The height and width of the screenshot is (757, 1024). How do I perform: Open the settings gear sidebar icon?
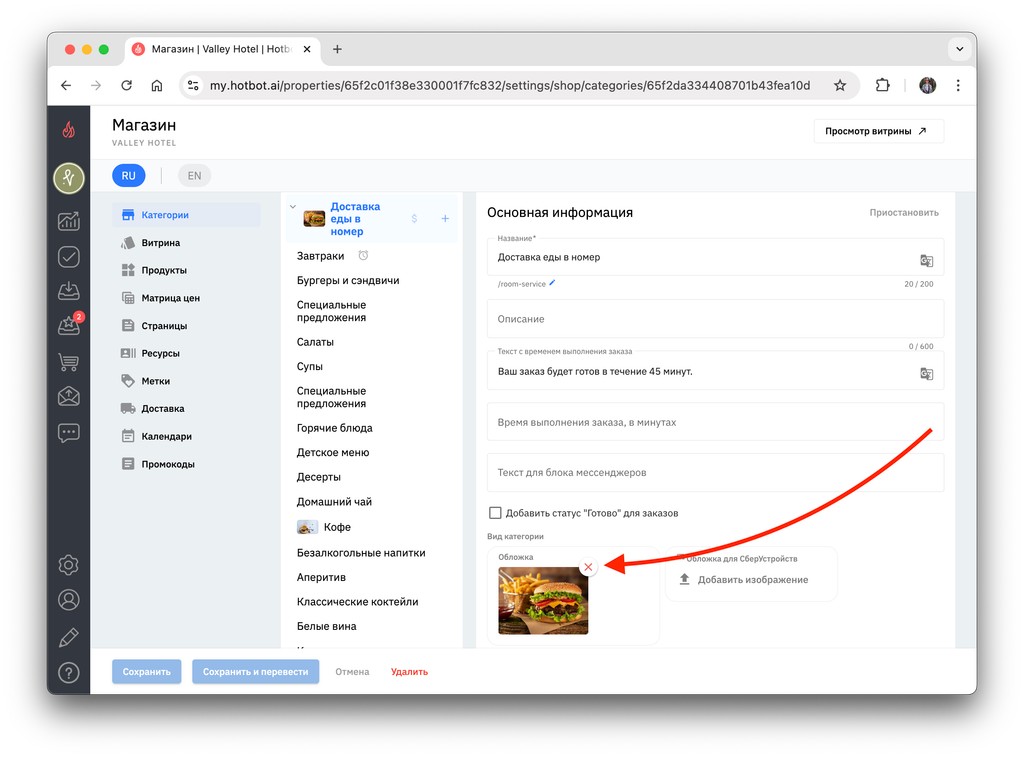tap(69, 565)
